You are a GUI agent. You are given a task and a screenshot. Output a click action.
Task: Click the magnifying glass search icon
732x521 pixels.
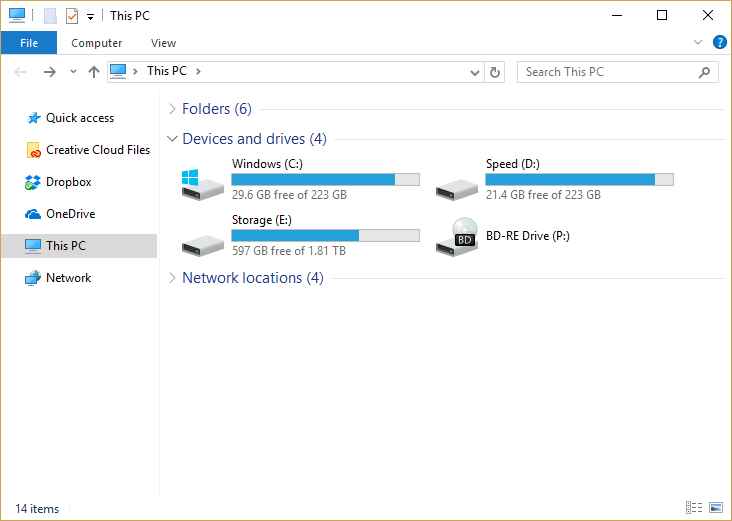[704, 72]
